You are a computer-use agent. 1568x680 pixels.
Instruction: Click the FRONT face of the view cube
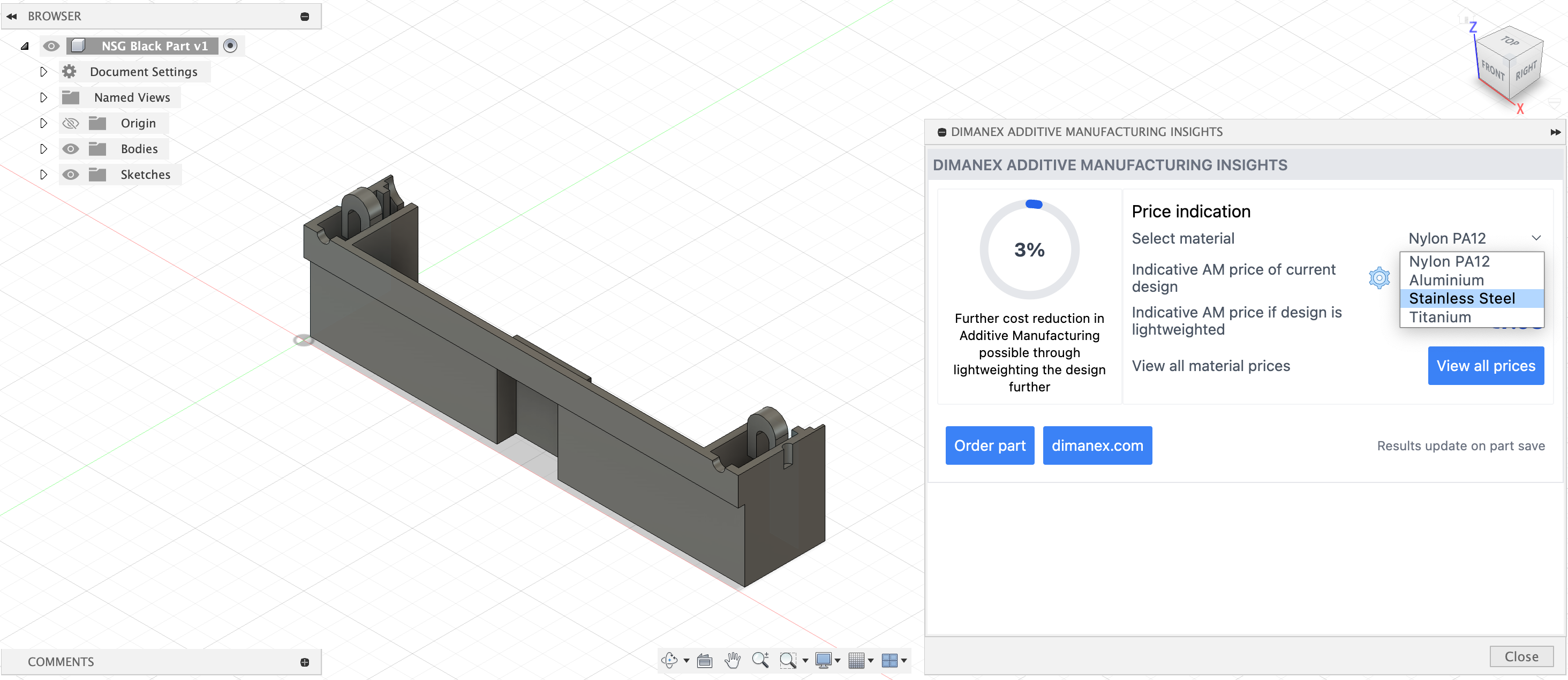click(x=1492, y=71)
